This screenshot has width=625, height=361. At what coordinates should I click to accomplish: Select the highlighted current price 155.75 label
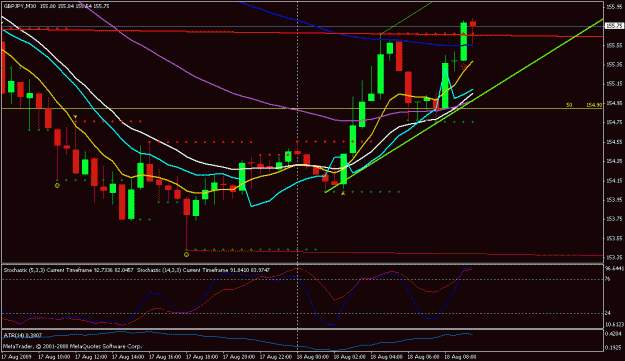[x=614, y=26]
